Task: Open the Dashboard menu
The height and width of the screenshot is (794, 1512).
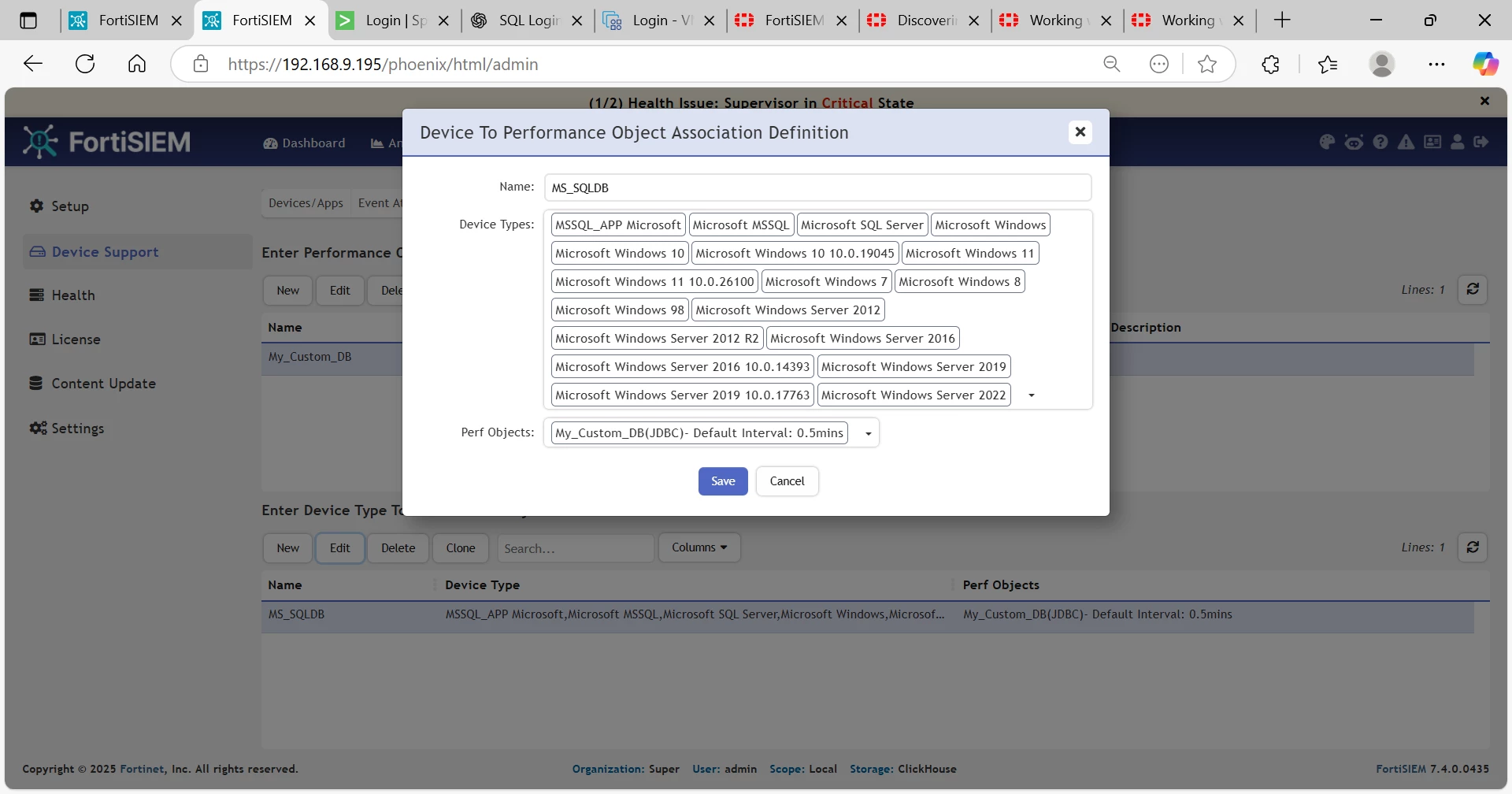Action: 304,143
